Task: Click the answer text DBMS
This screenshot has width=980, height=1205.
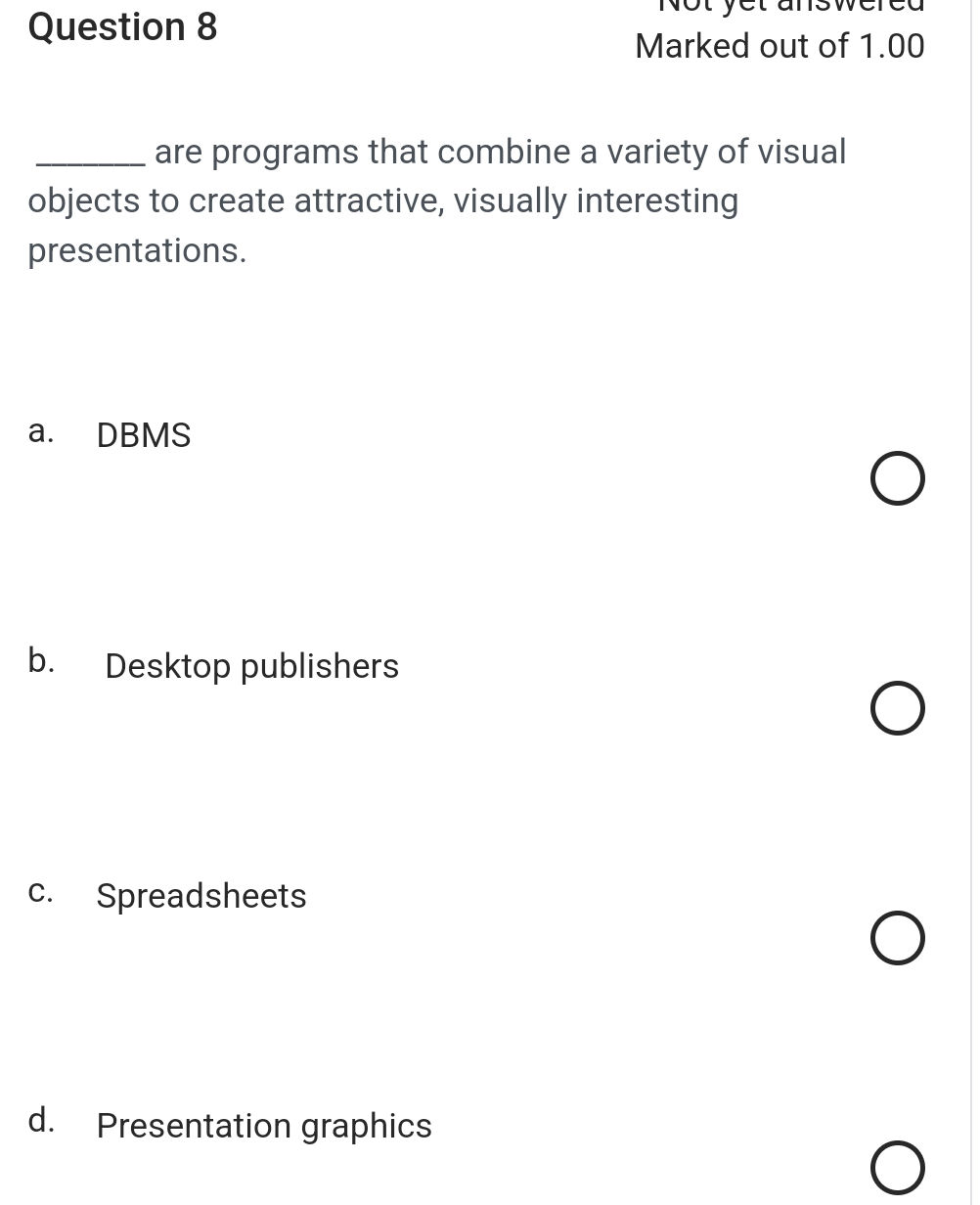Action: coord(143,435)
